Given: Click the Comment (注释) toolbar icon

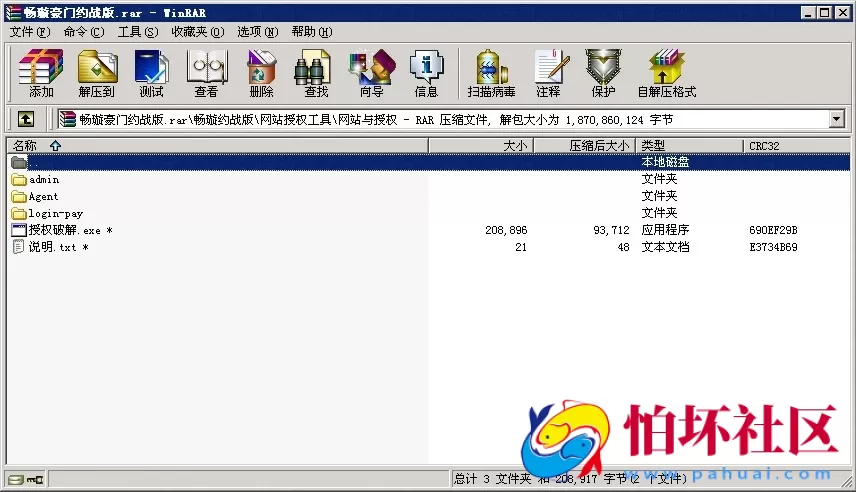Looking at the screenshot, I should pyautogui.click(x=548, y=73).
